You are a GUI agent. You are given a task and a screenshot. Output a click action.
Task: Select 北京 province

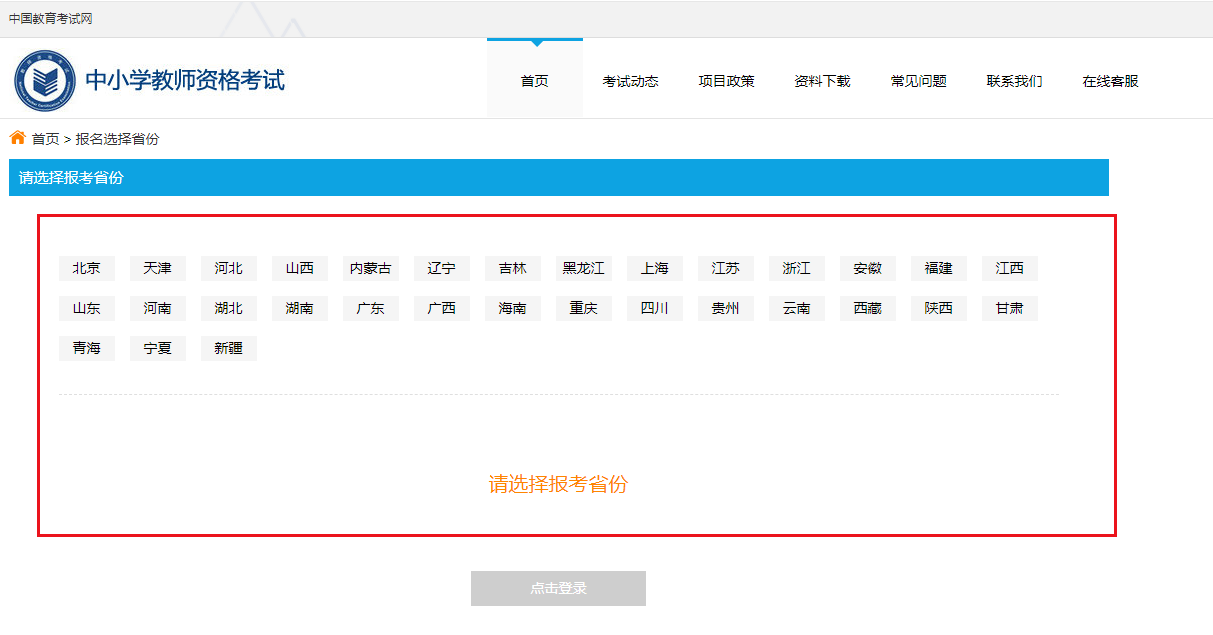click(87, 268)
